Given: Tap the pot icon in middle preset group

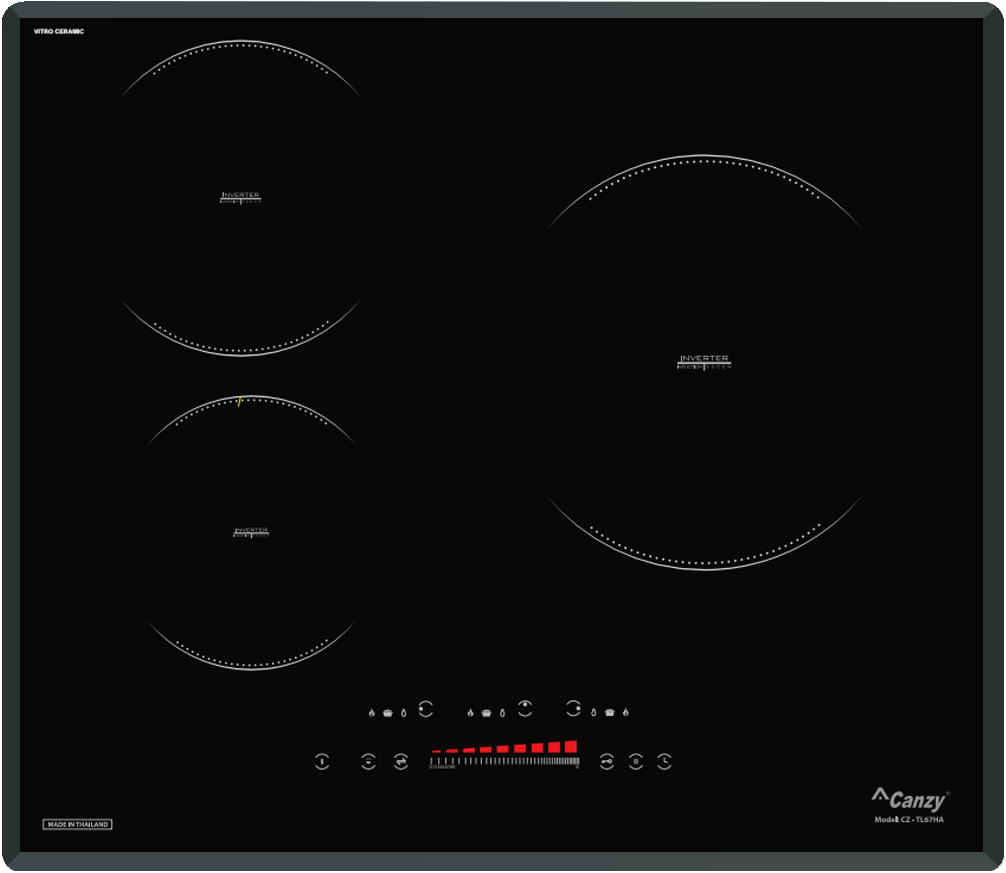Looking at the screenshot, I should click(x=486, y=713).
